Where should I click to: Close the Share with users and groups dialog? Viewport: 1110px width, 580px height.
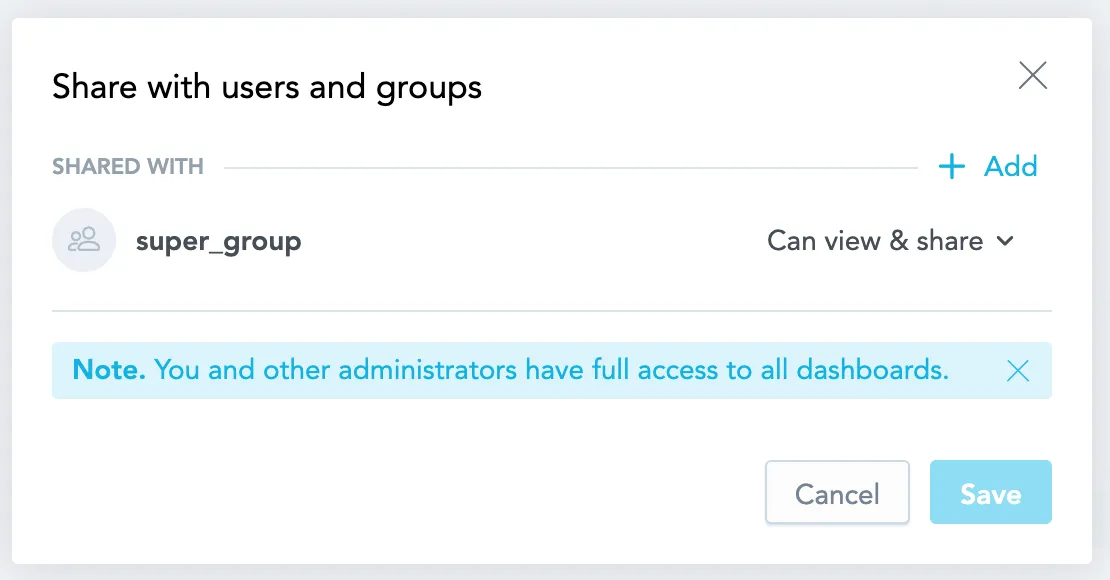tap(1033, 75)
